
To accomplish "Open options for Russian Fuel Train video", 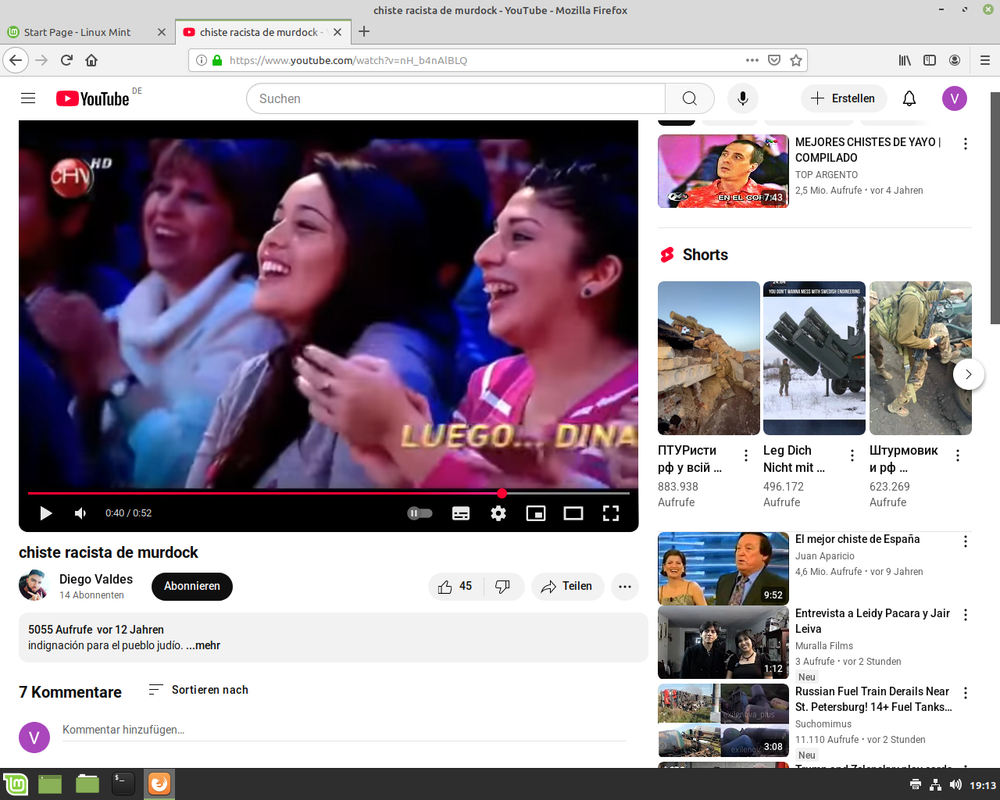I will point(965,693).
